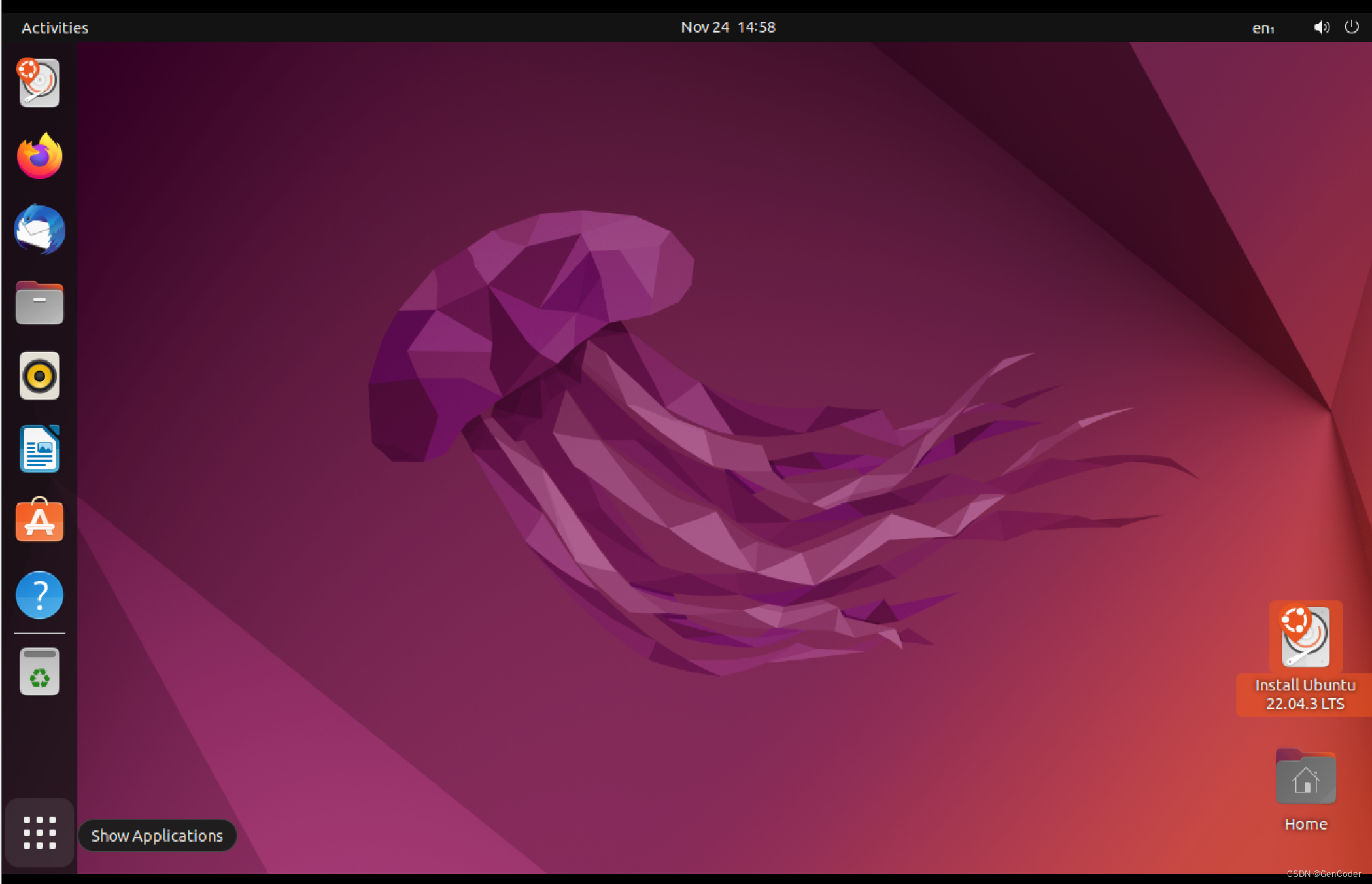Launch Rhythmbox music player
Screen dimensions: 1372x884
[39, 376]
